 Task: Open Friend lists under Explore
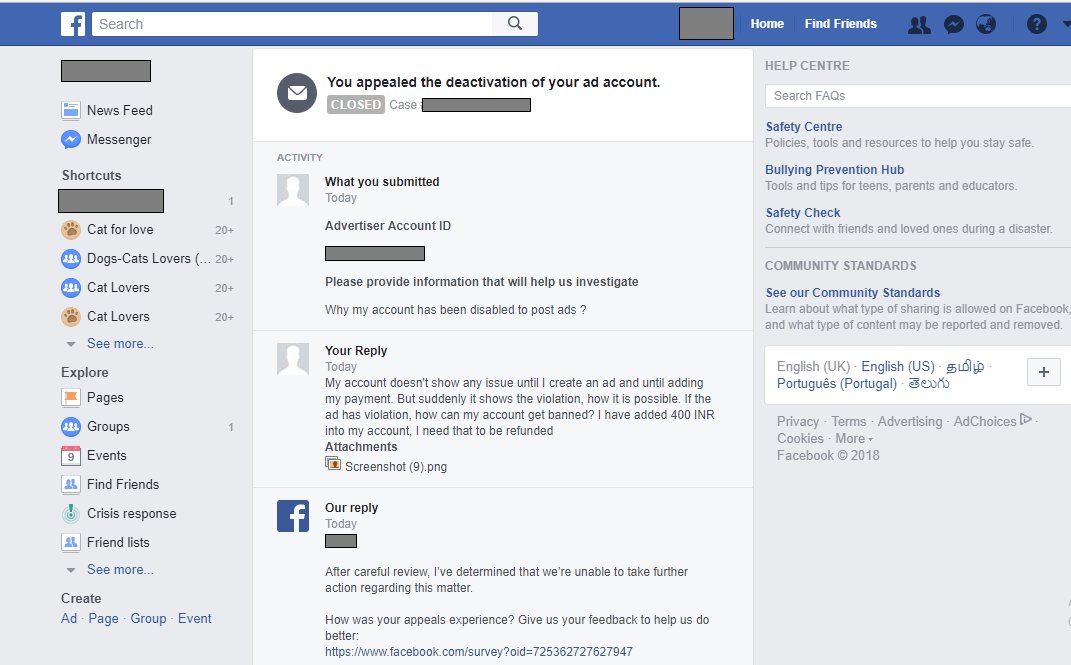coord(118,542)
